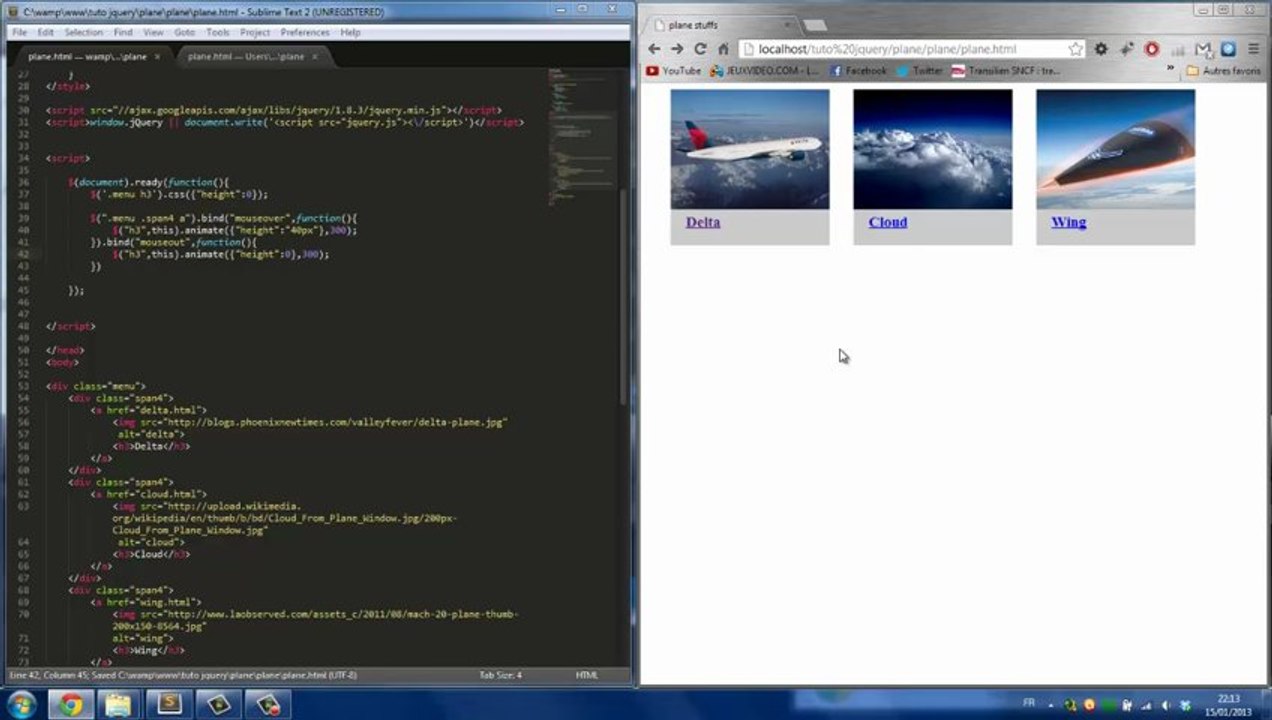Click the clouds thumbnail image
Viewport: 1272px width, 720px height.
(x=933, y=149)
